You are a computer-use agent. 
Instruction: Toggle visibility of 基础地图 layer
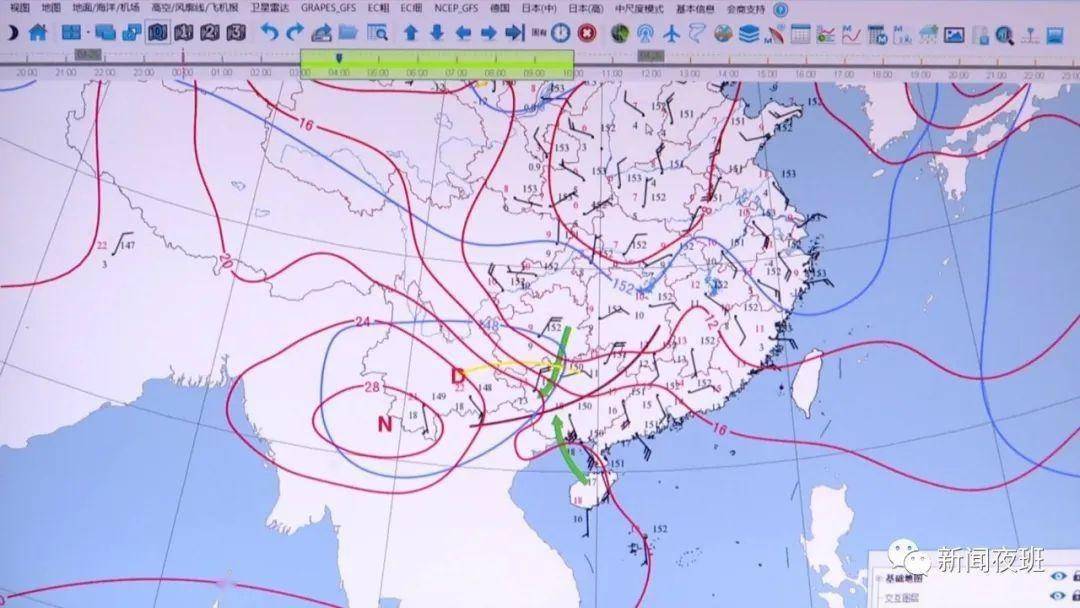(x=1058, y=579)
